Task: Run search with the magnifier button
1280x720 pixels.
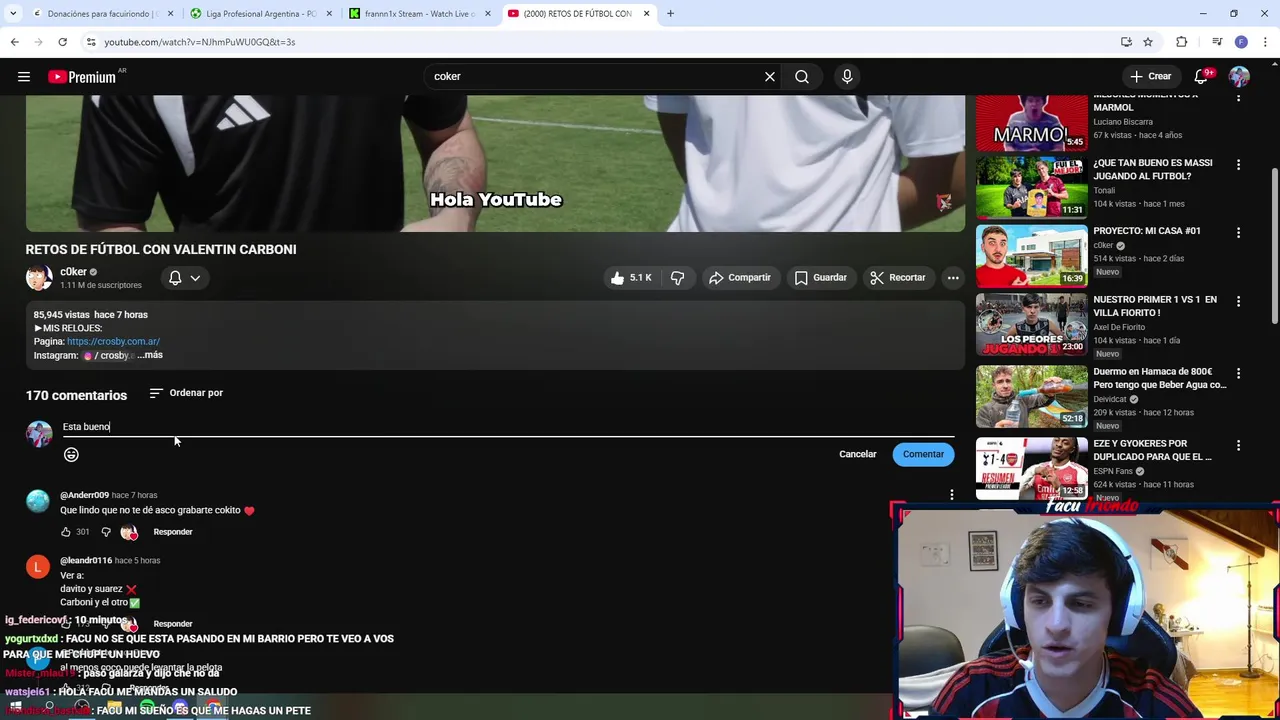Action: click(802, 77)
